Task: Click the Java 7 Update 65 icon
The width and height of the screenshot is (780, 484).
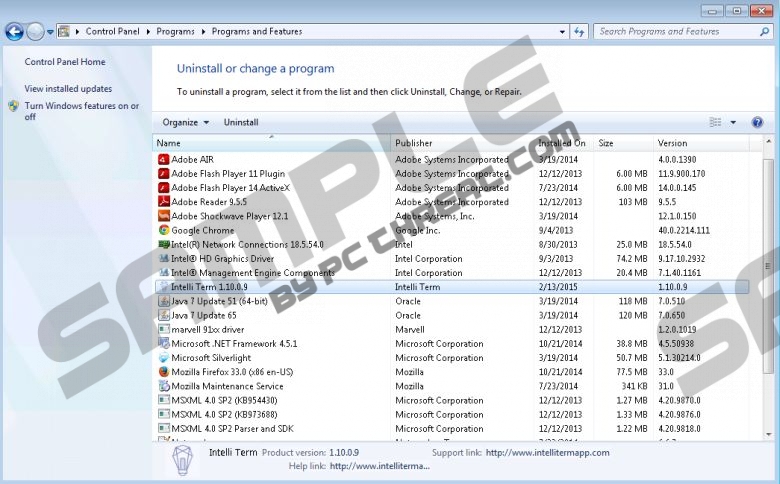Action: tap(164, 315)
